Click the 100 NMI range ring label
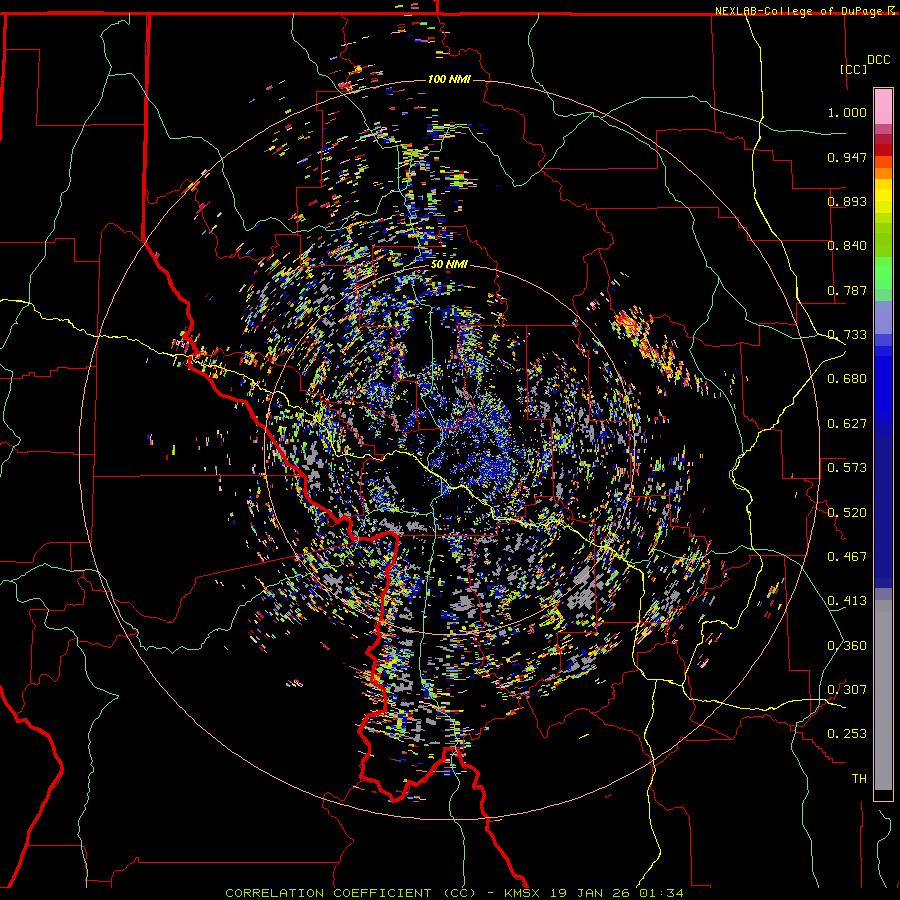Screen dimensions: 900x900 (x=449, y=79)
